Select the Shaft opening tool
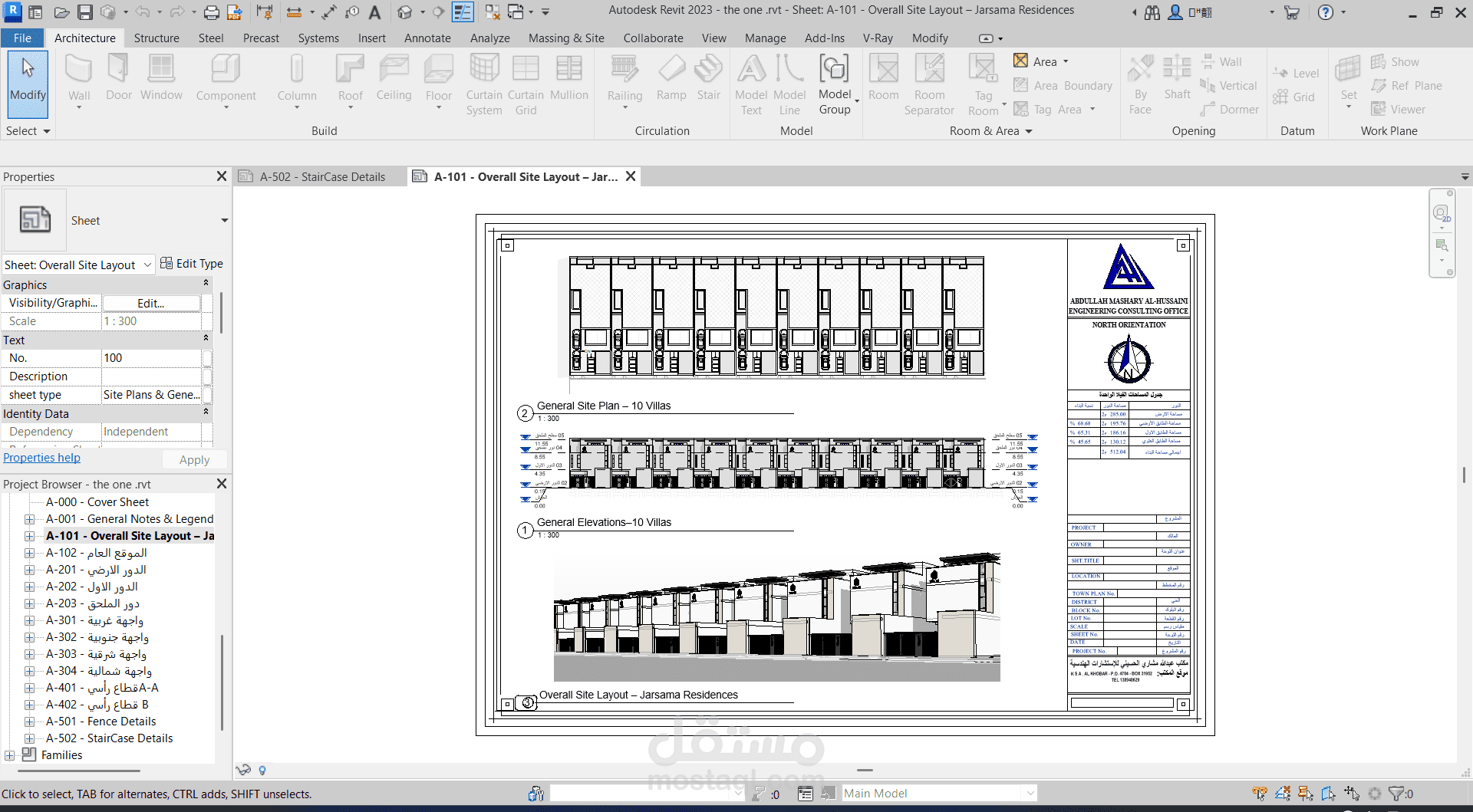Image resolution: width=1473 pixels, height=812 pixels. [x=1177, y=78]
